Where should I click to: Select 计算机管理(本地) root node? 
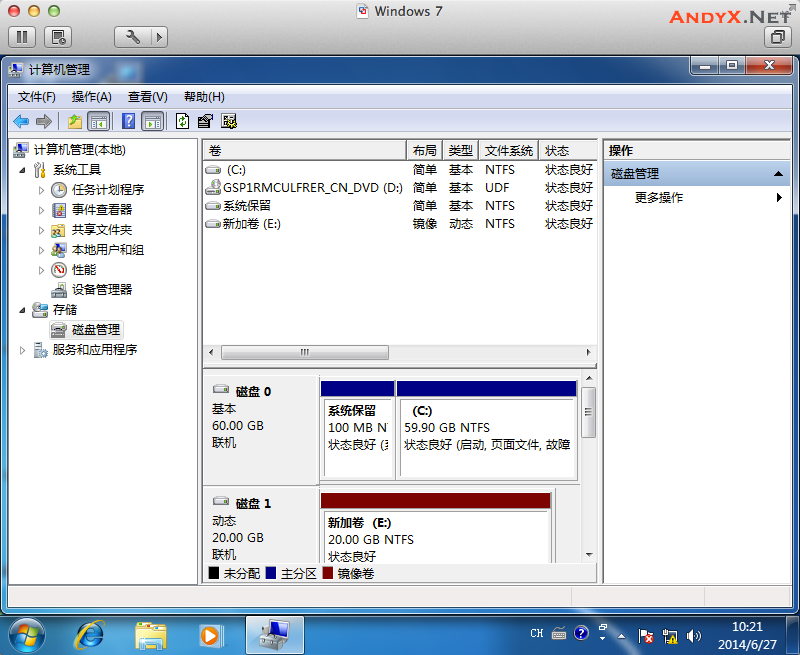(80, 149)
